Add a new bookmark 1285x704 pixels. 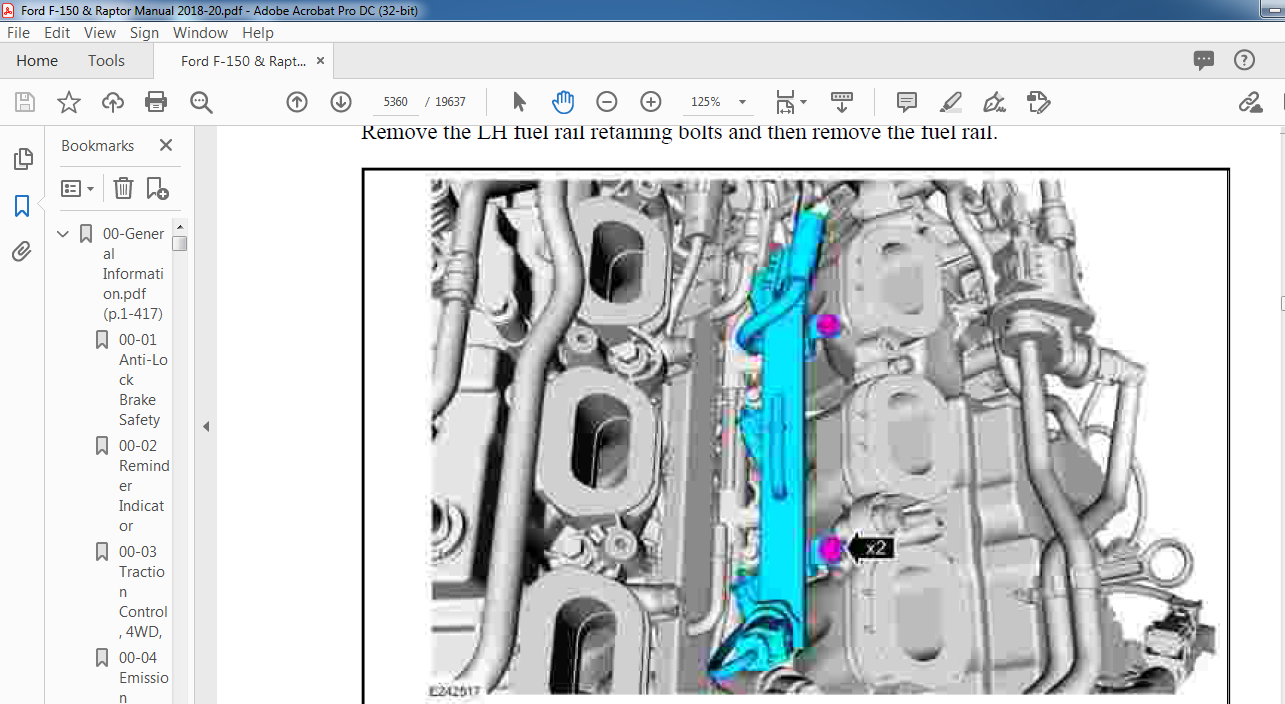[x=157, y=188]
